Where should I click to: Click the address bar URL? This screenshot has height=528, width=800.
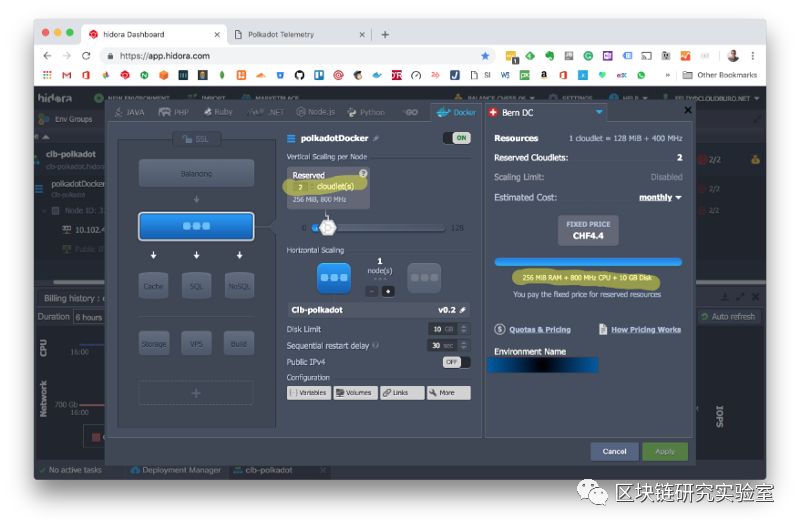tap(165, 56)
